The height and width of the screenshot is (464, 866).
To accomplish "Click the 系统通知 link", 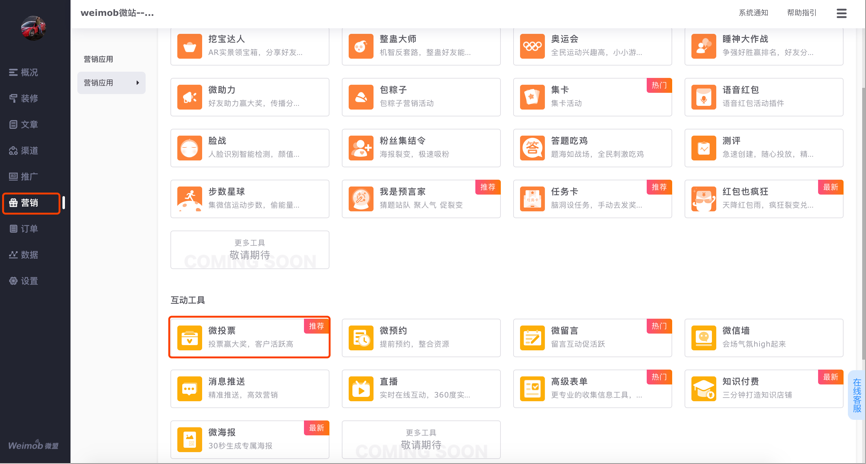I will pyautogui.click(x=753, y=13).
